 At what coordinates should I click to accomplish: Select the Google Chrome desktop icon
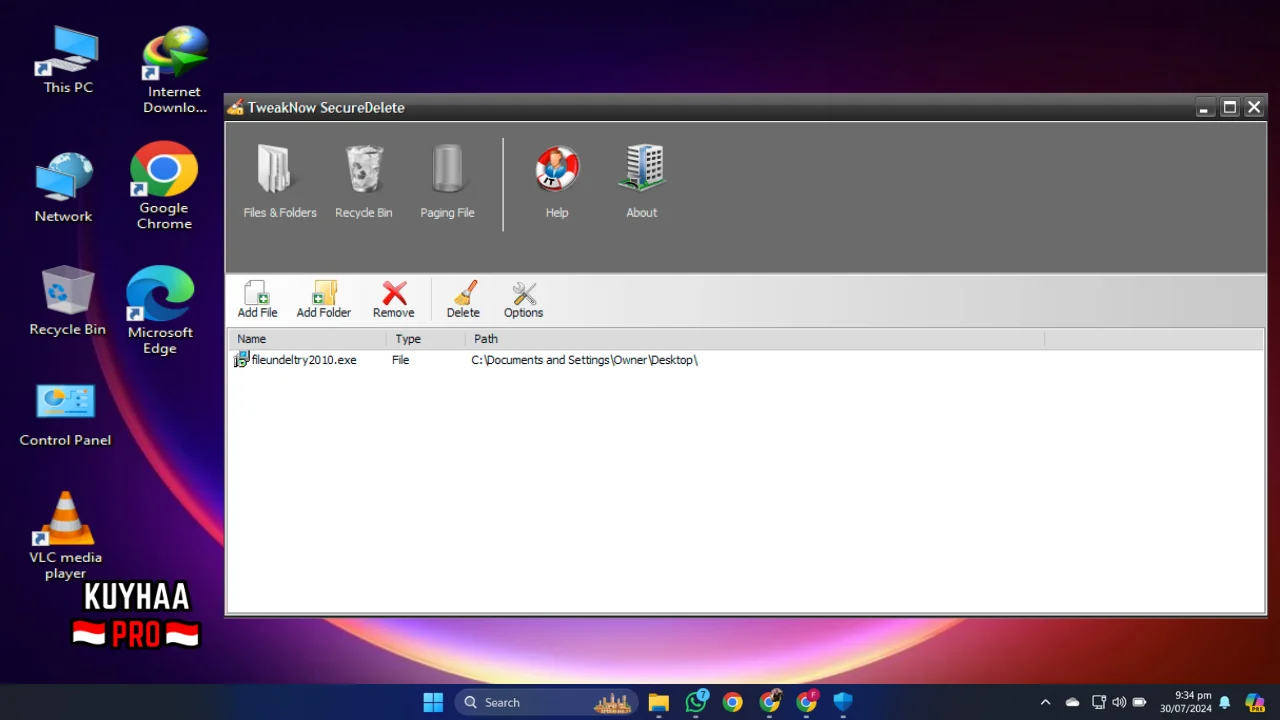pyautogui.click(x=164, y=186)
